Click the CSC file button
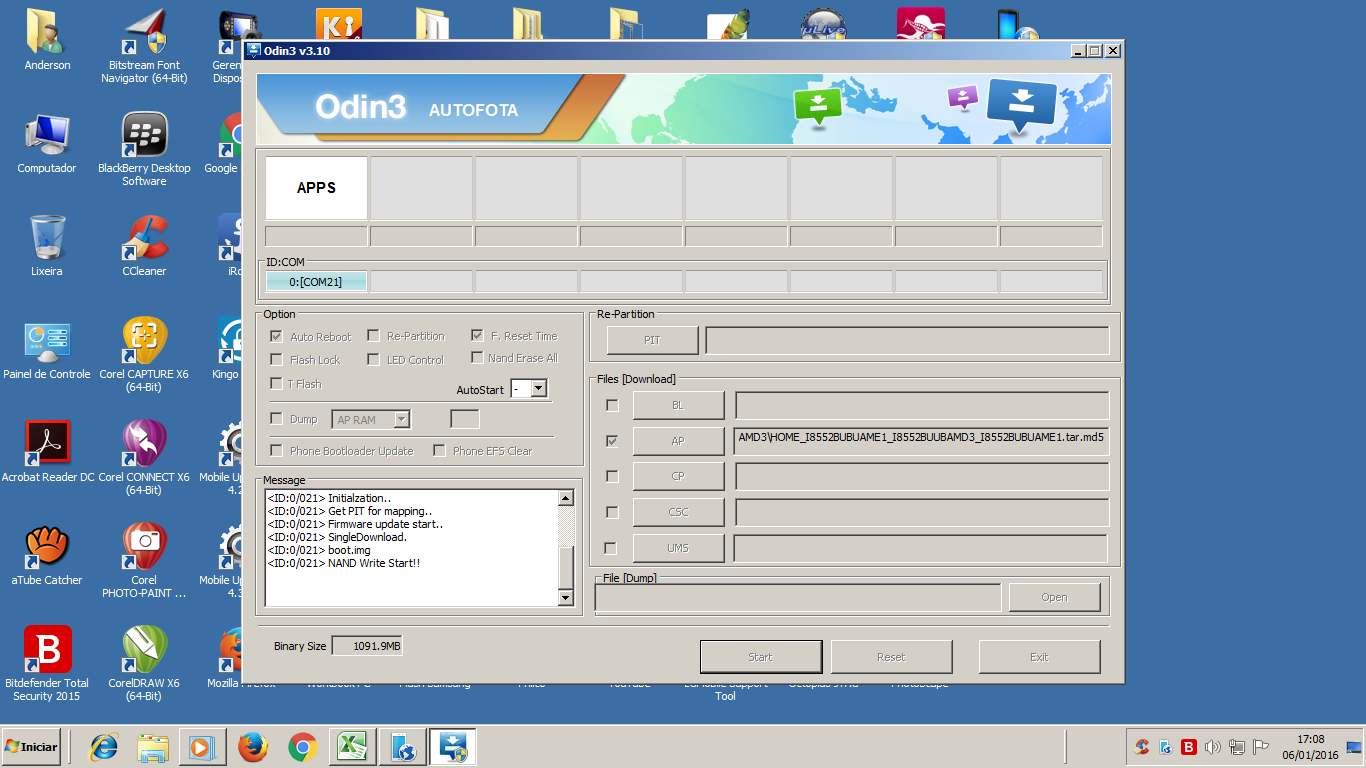 678,512
